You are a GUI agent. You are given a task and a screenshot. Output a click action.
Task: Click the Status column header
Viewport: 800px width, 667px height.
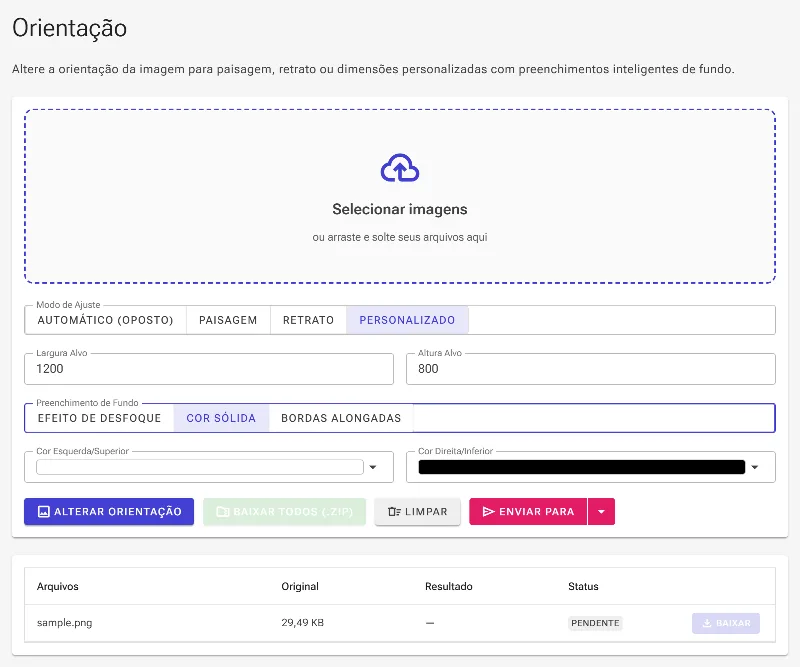click(583, 586)
